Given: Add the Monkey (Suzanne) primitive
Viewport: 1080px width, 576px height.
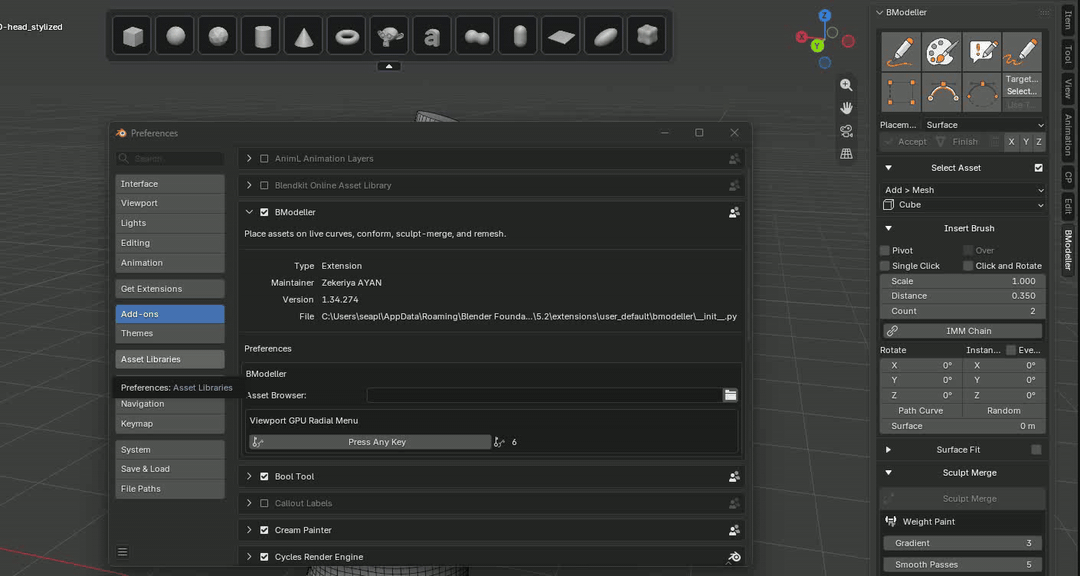Looking at the screenshot, I should (x=389, y=36).
